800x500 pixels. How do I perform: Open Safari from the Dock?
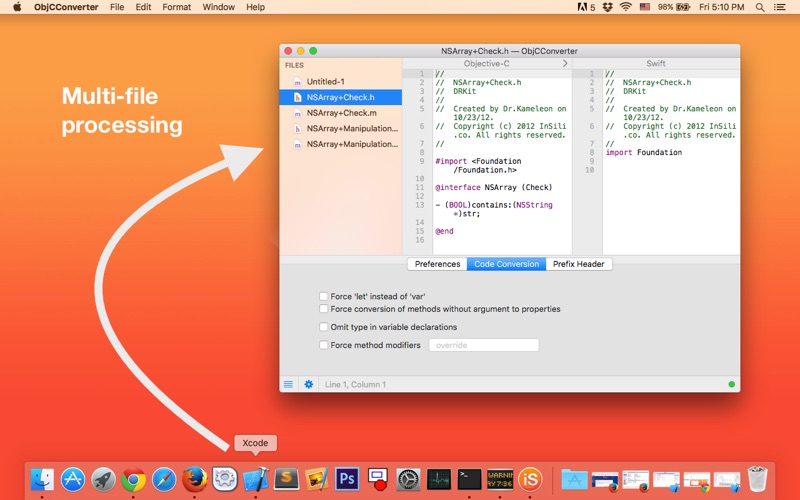164,480
